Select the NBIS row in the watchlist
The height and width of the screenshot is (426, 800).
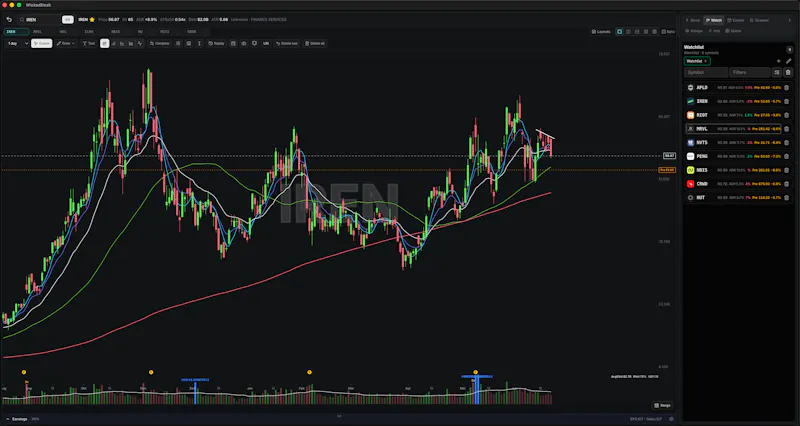(738, 170)
